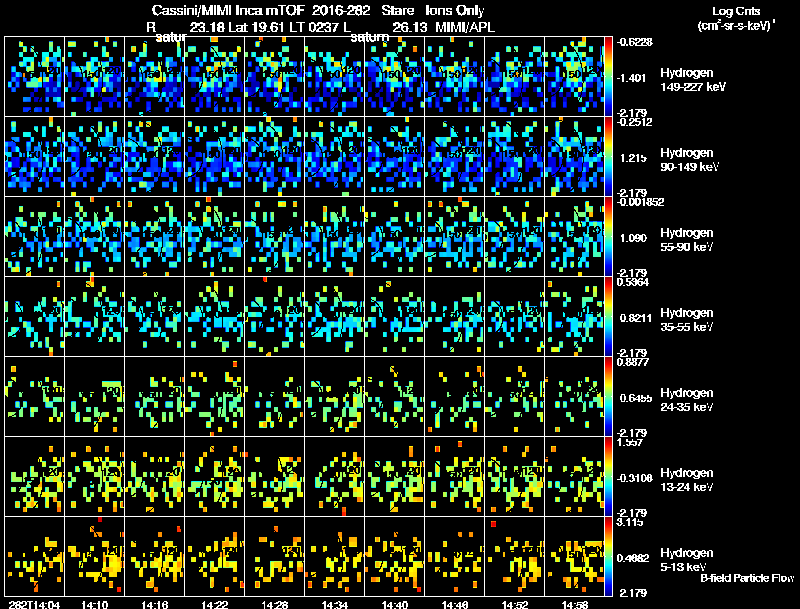Image resolution: width=800 pixels, height=609 pixels.
Task: Open the 55-90 keV panel at 14:34
Action: coord(335,237)
